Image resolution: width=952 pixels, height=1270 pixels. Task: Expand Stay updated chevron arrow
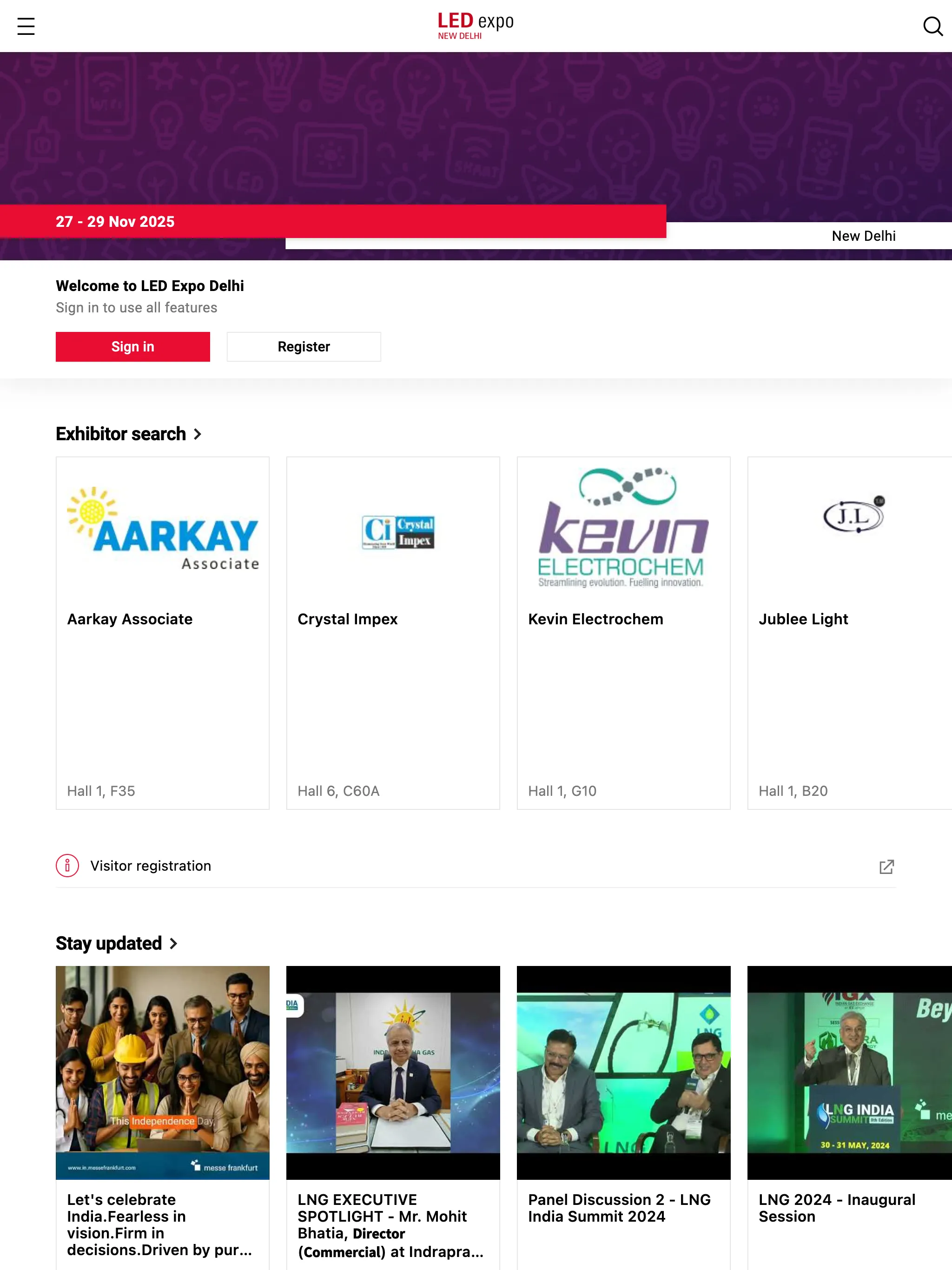pyautogui.click(x=173, y=944)
